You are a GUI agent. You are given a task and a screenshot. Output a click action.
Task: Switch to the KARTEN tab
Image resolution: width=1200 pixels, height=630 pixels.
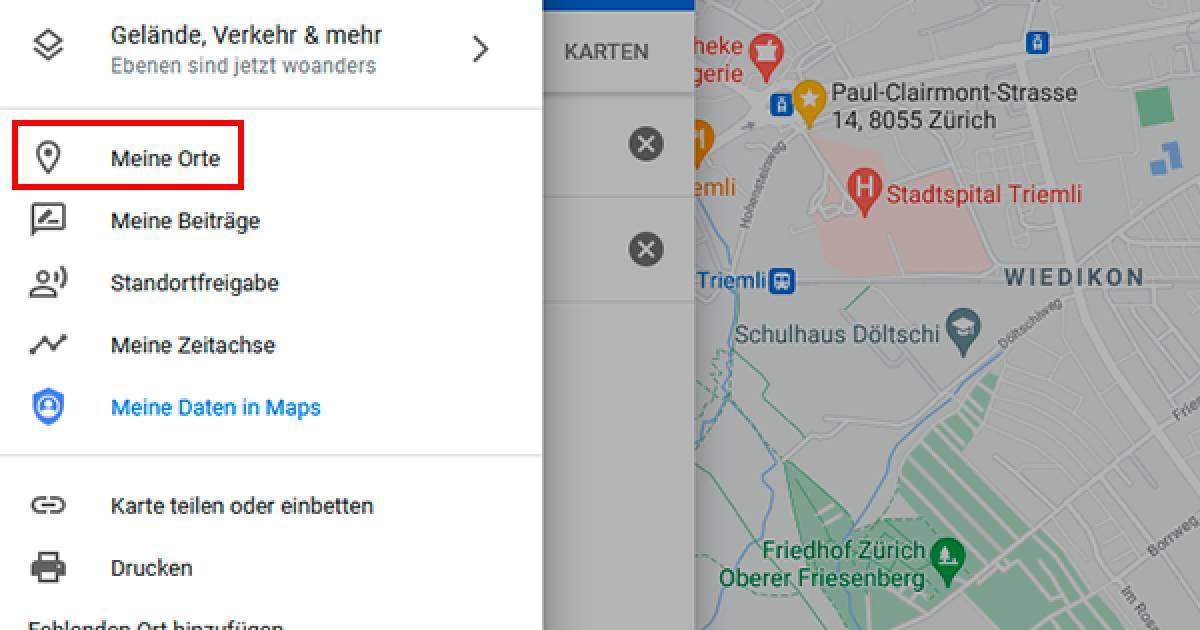click(605, 52)
